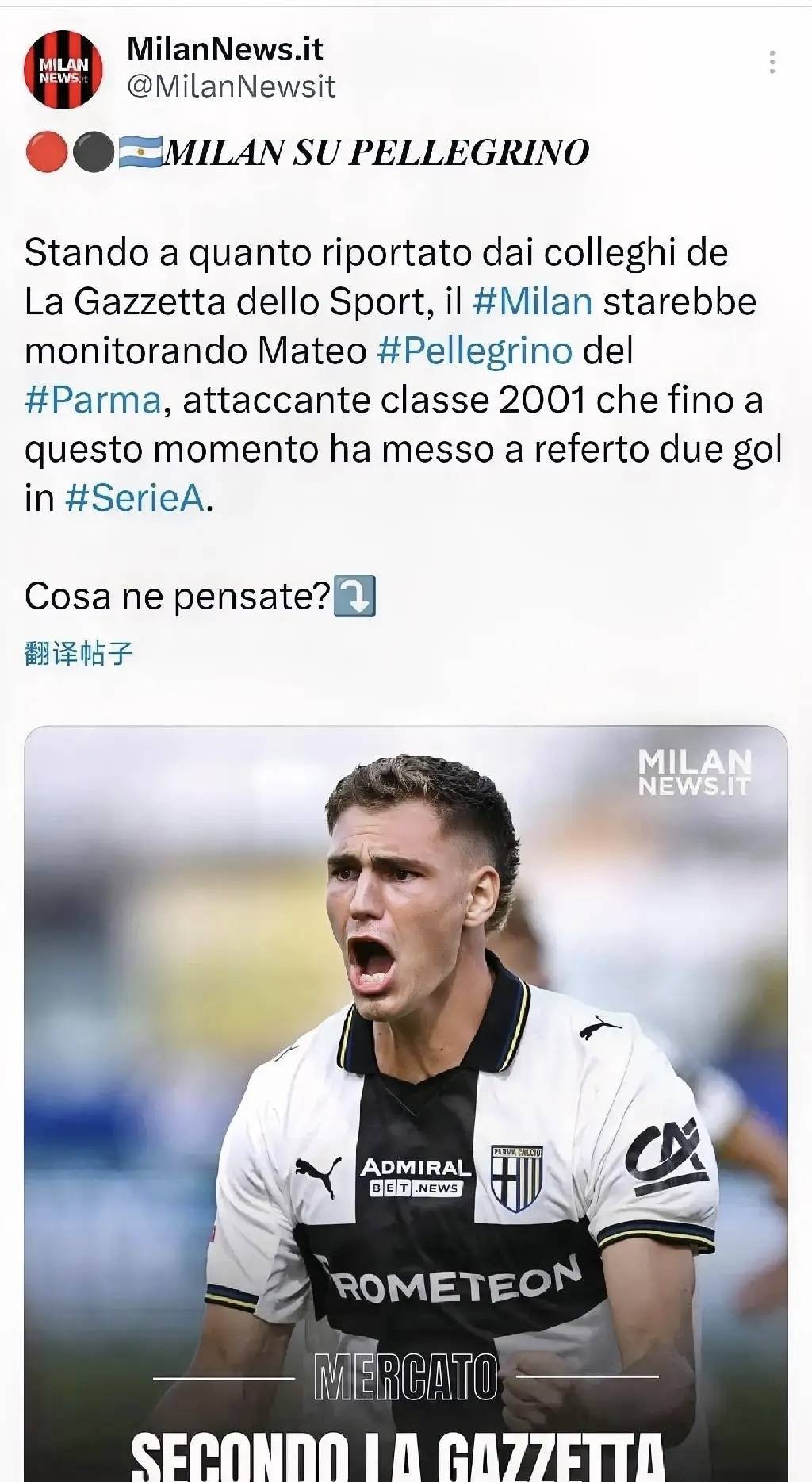Click the MilanNews.it account name
Image resolution: width=812 pixels, height=1482 pixels.
(x=224, y=49)
